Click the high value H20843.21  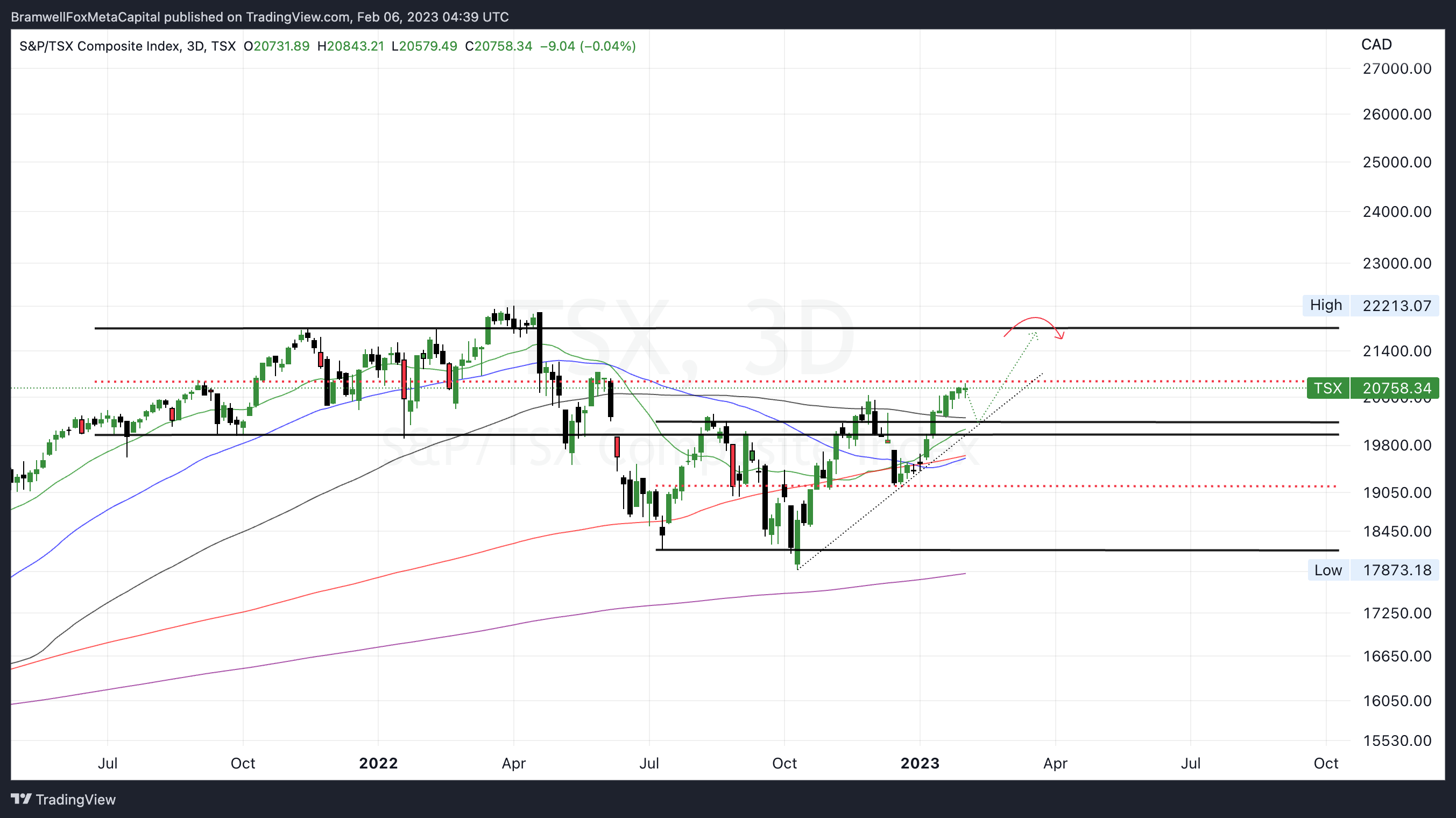(350, 46)
